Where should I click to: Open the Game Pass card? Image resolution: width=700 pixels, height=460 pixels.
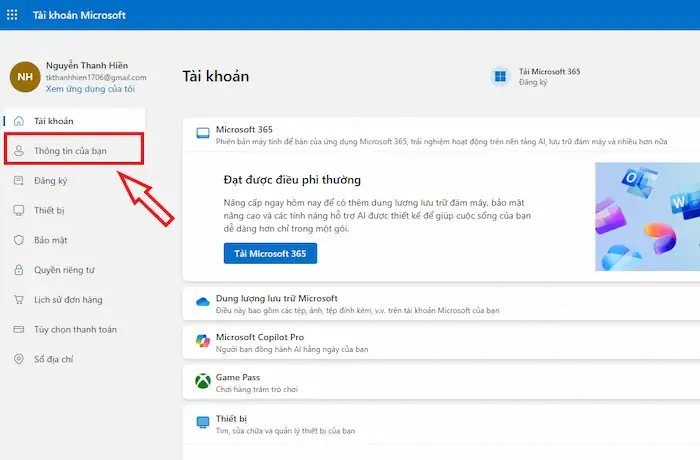pos(441,383)
